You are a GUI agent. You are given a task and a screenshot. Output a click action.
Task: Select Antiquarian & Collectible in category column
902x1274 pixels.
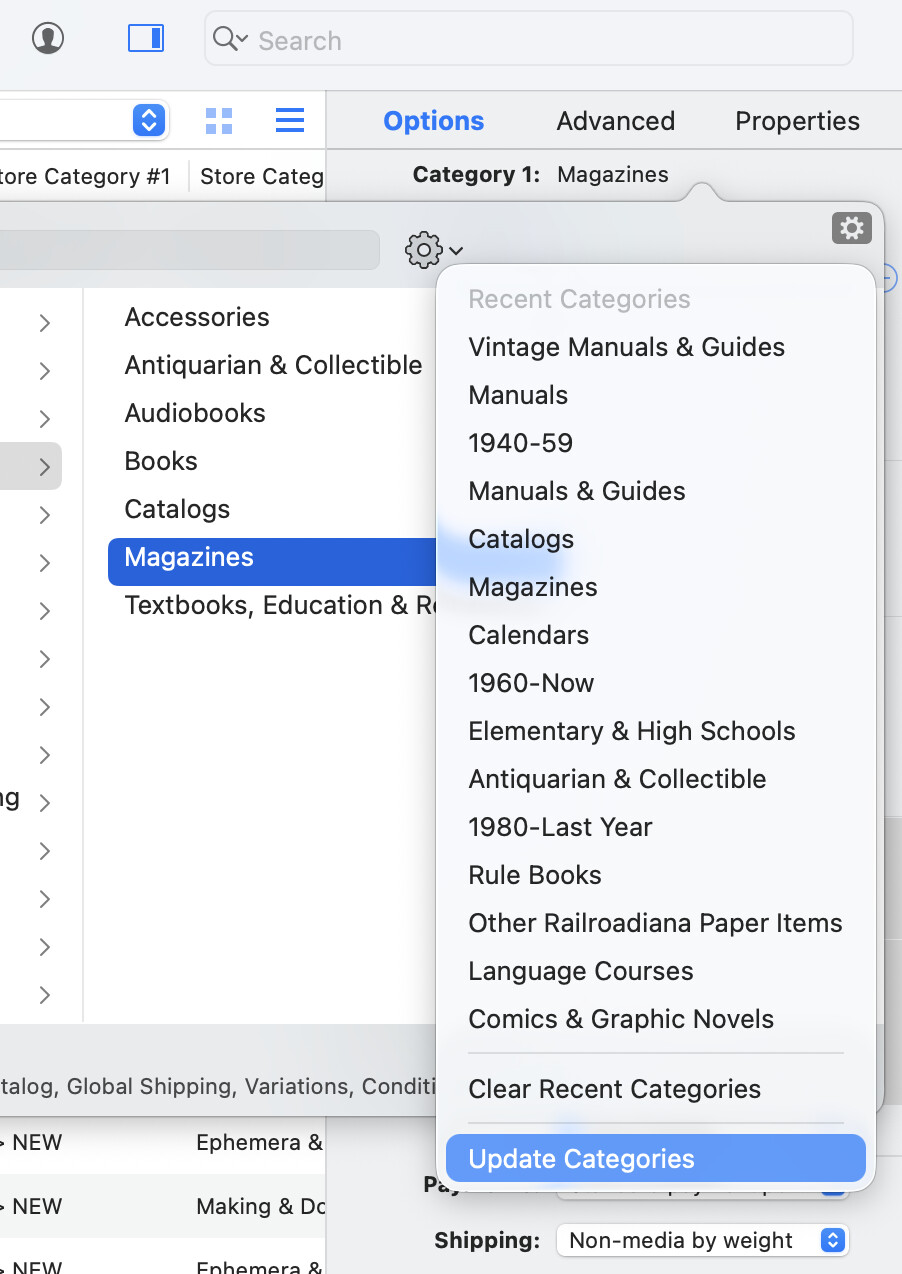(x=273, y=365)
